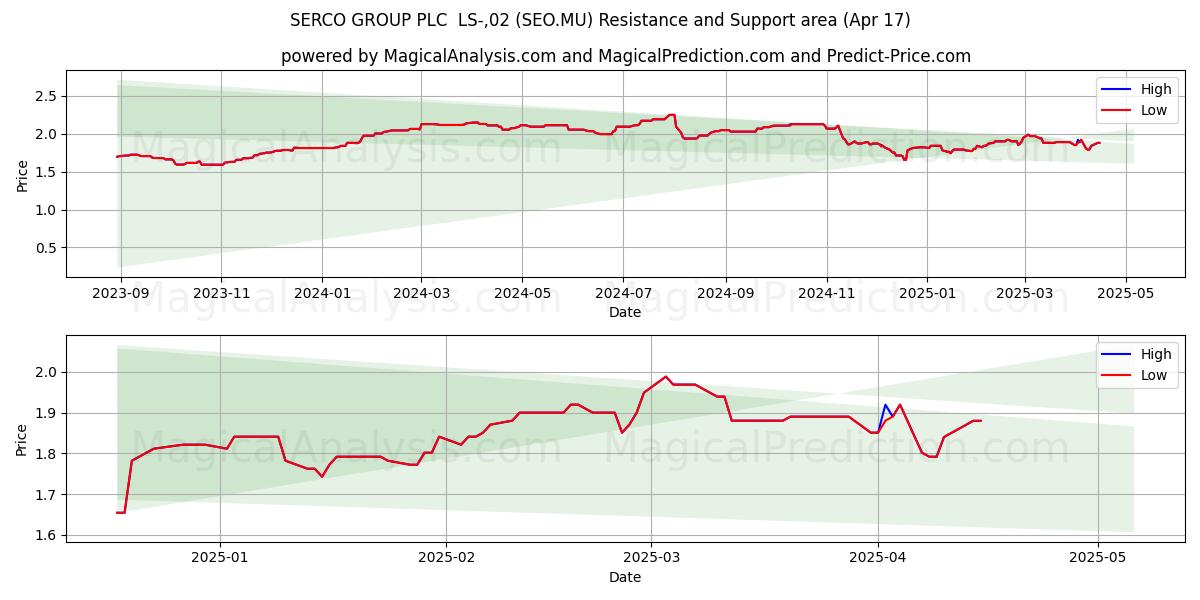
Task: Click the top chart y-axis value 2.5
Action: (47, 96)
